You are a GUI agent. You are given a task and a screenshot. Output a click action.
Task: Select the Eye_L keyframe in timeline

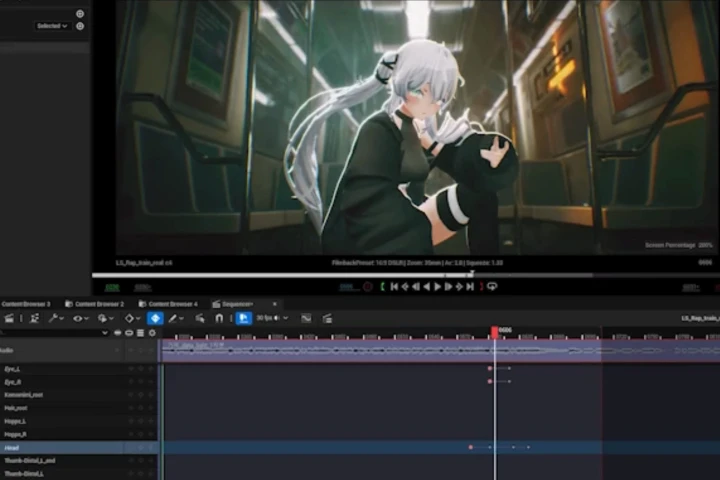point(490,368)
